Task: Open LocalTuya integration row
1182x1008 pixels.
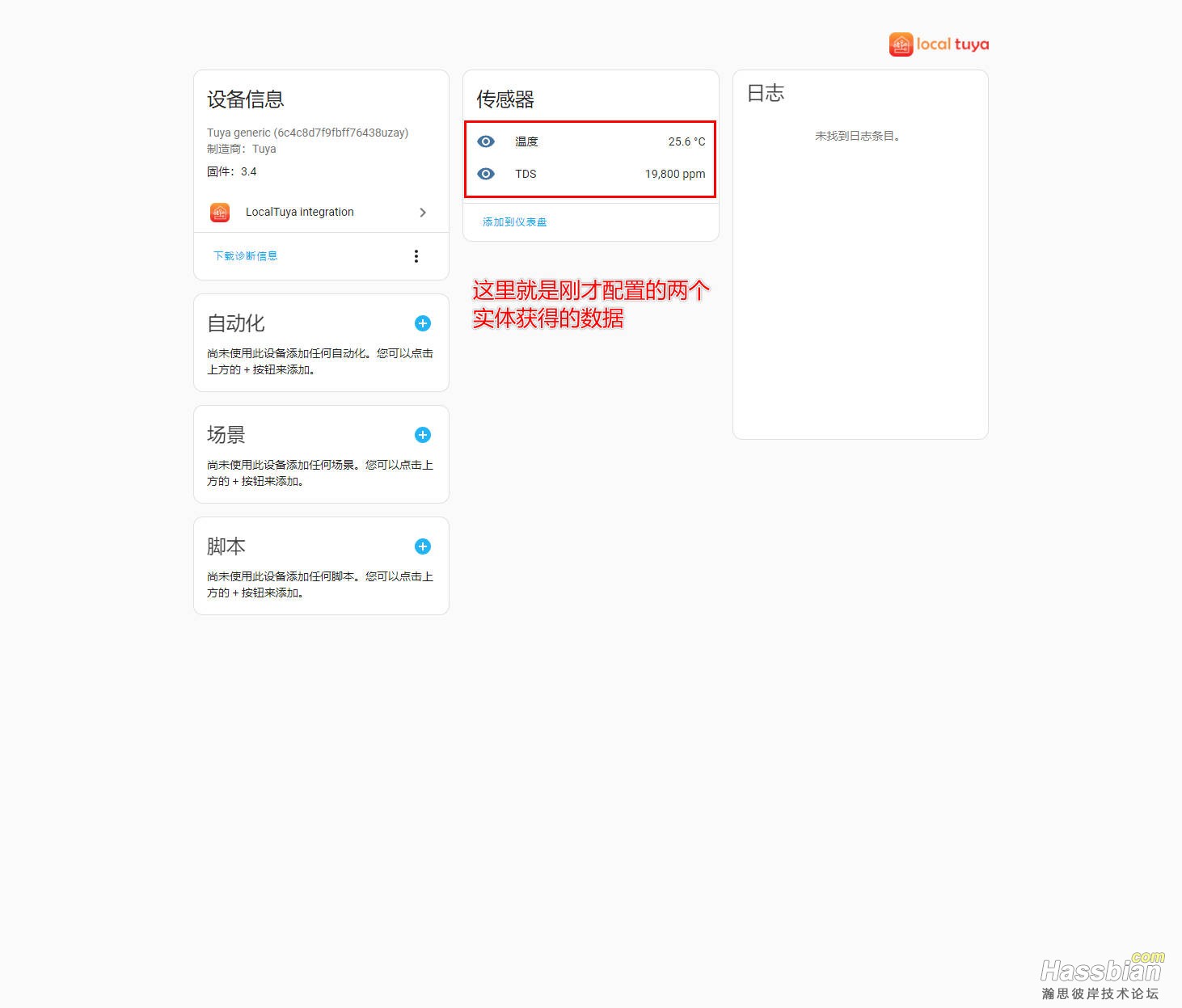Action: click(321, 213)
